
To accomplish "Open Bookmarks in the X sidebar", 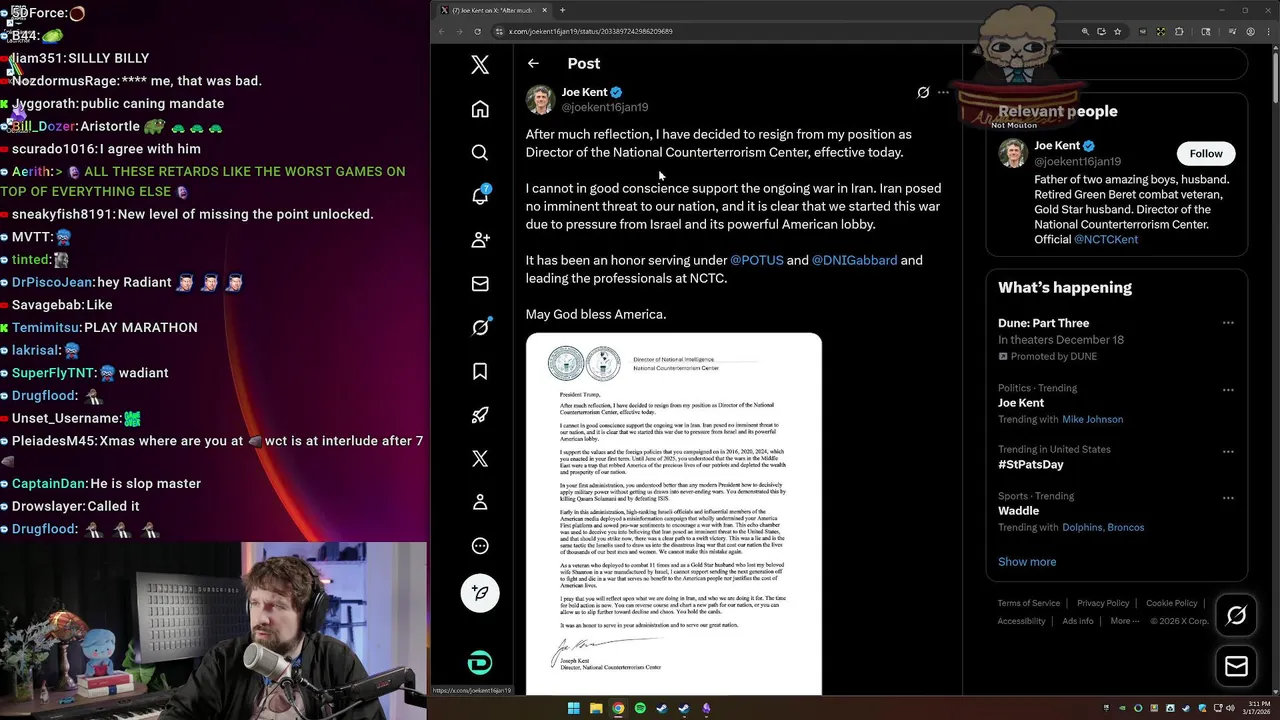I will click(480, 371).
